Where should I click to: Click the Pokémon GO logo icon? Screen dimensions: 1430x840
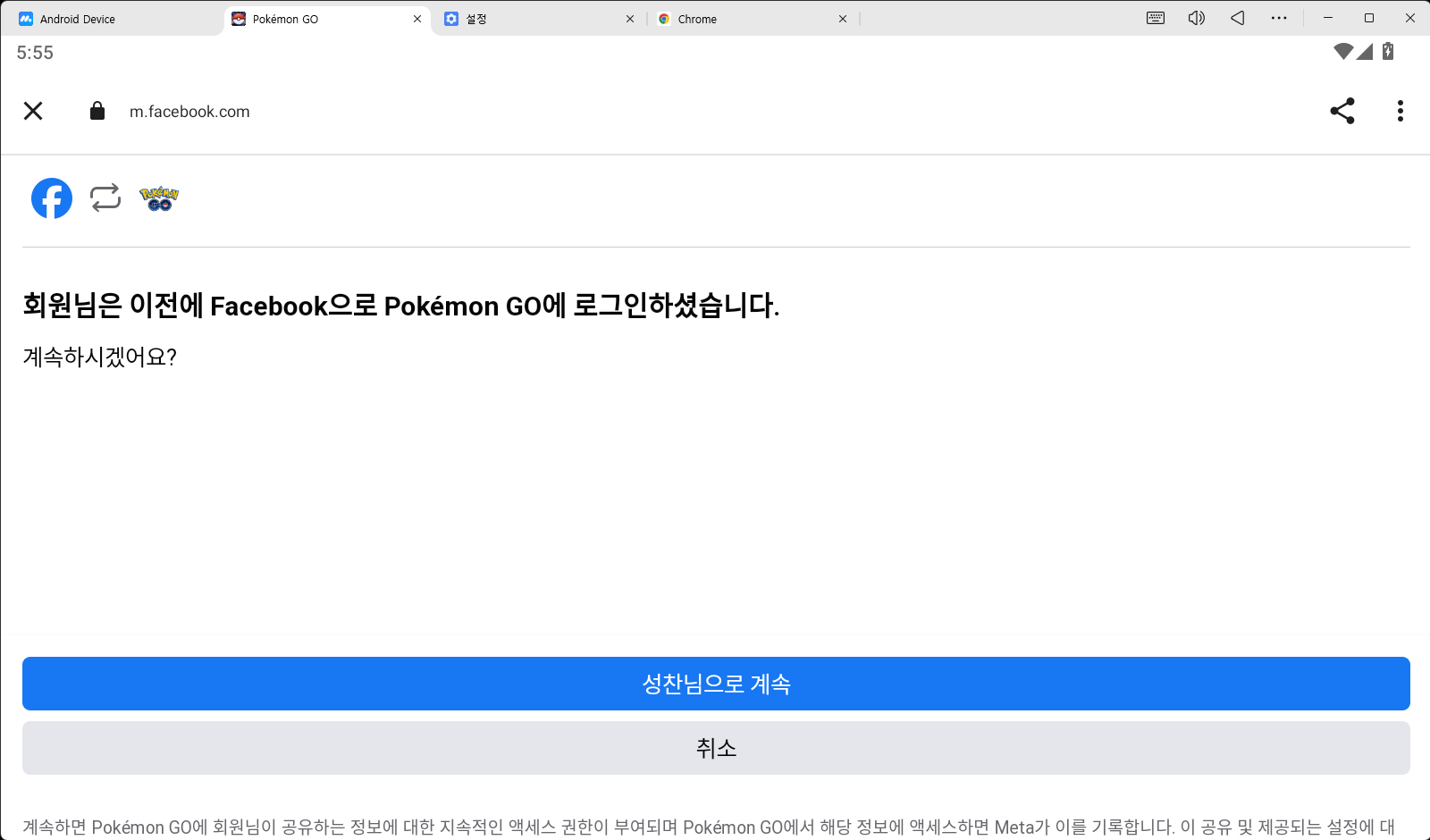(159, 198)
